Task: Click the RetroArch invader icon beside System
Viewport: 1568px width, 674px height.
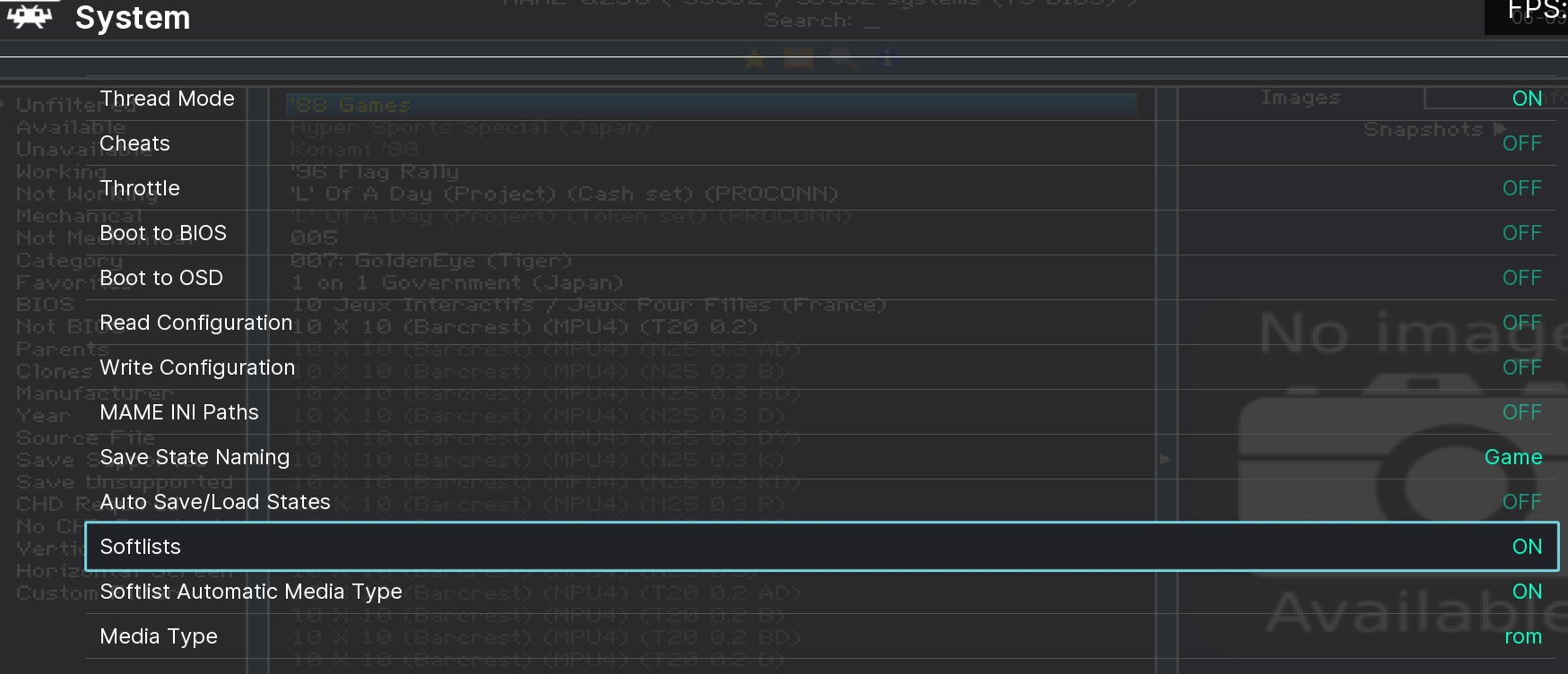Action: 30,16
